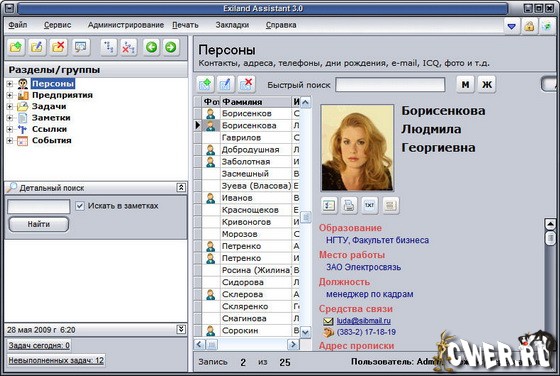This screenshot has height=376, width=560.
Task: Expand the Персоны tree node
Action: click(x=10, y=84)
